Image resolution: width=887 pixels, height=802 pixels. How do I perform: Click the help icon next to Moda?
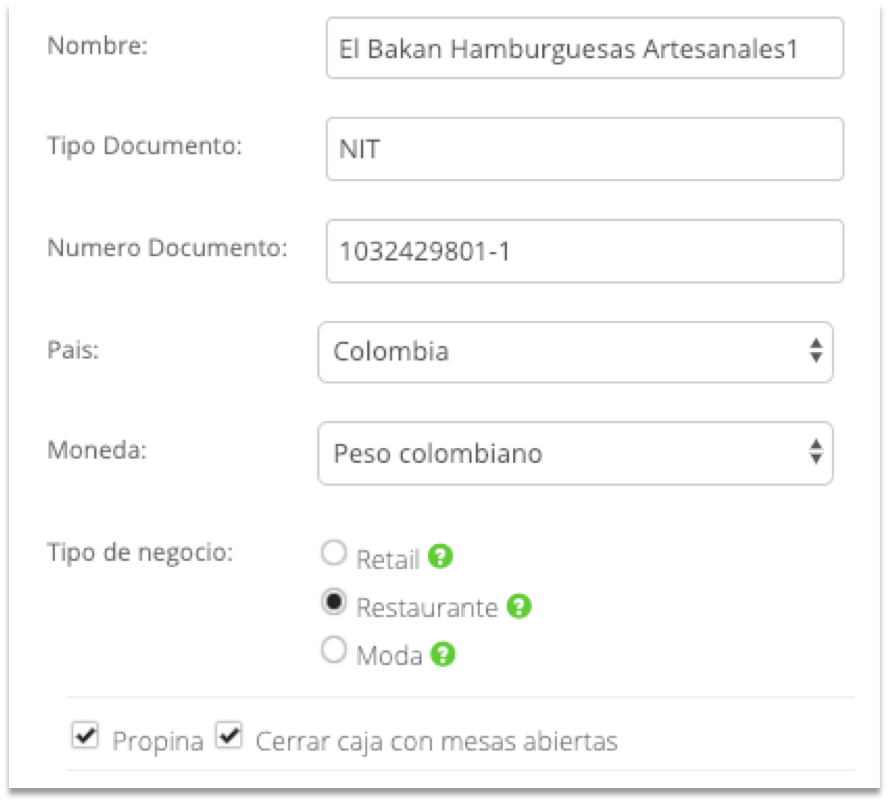pyautogui.click(x=442, y=654)
